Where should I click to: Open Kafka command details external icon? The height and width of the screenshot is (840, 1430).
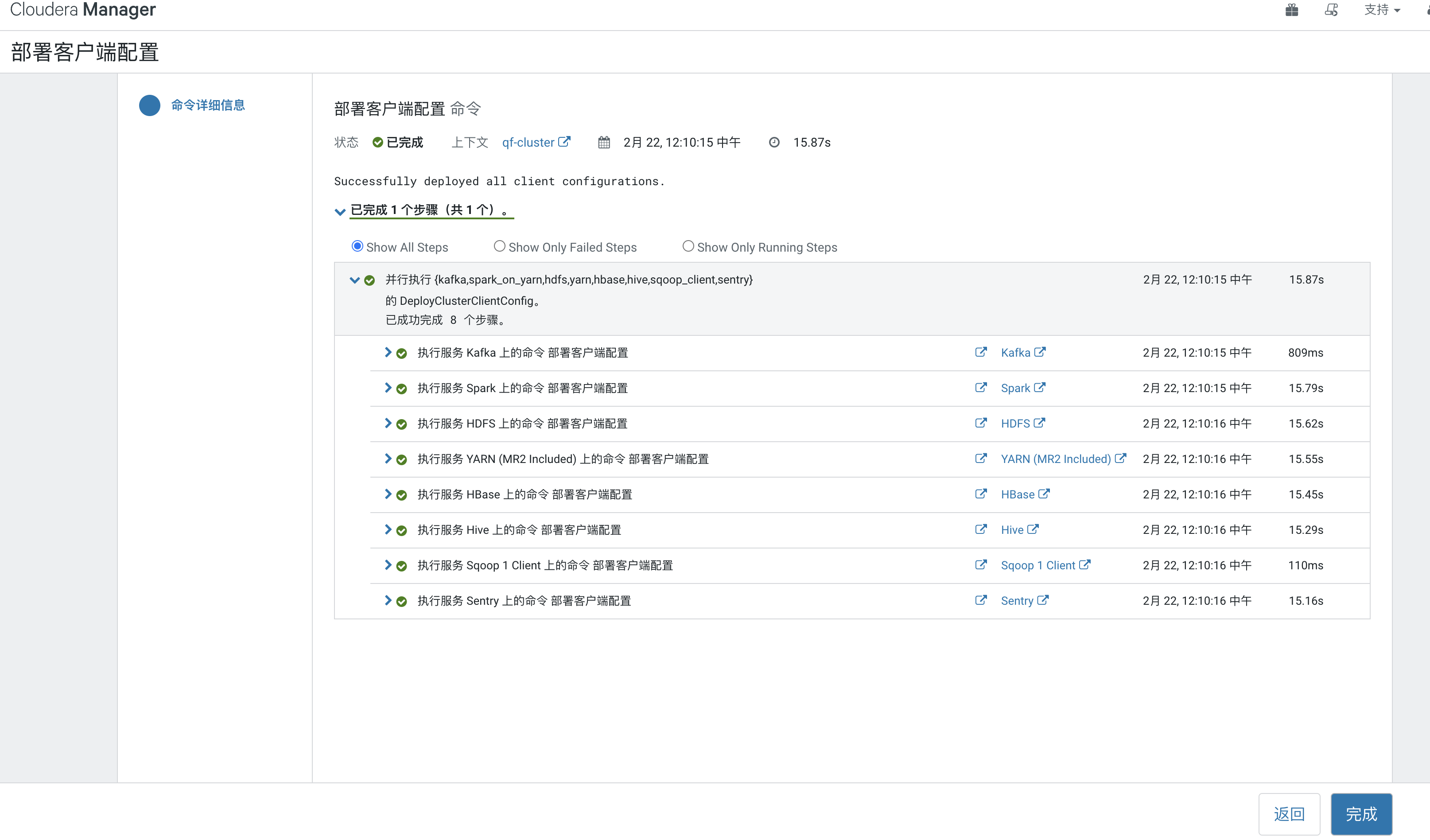coord(980,352)
